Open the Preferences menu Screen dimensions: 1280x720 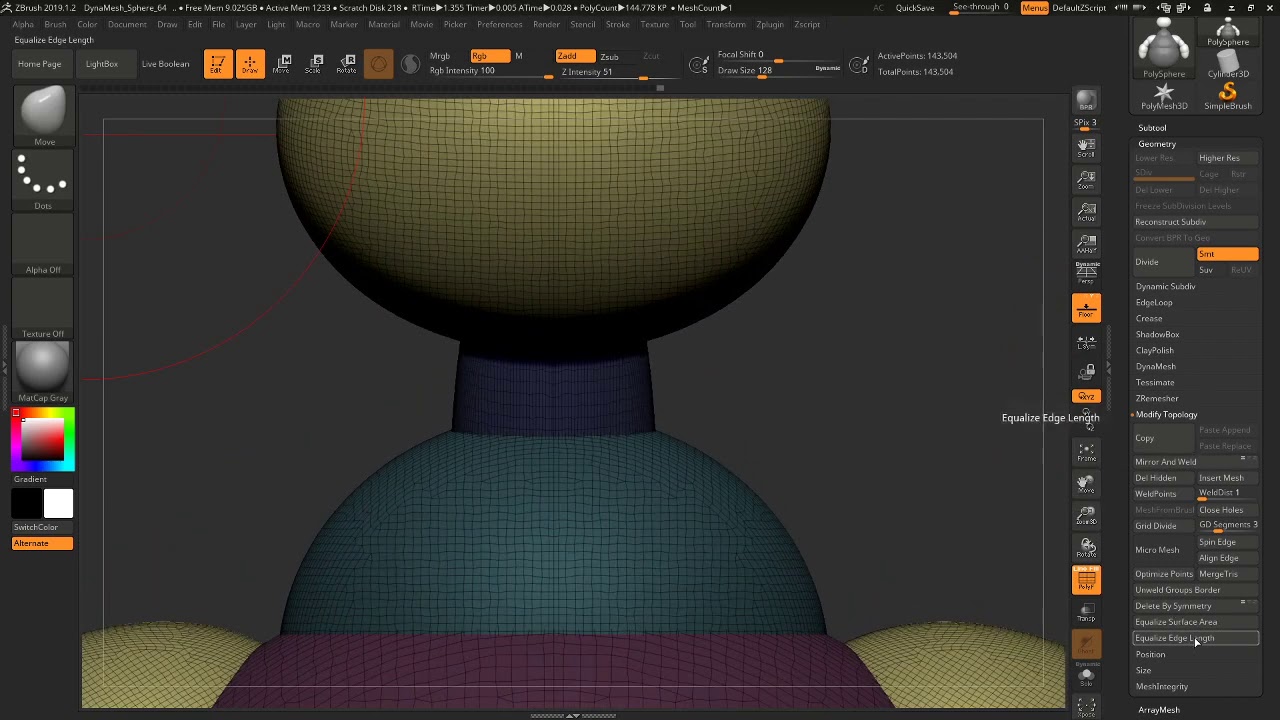[x=499, y=24]
